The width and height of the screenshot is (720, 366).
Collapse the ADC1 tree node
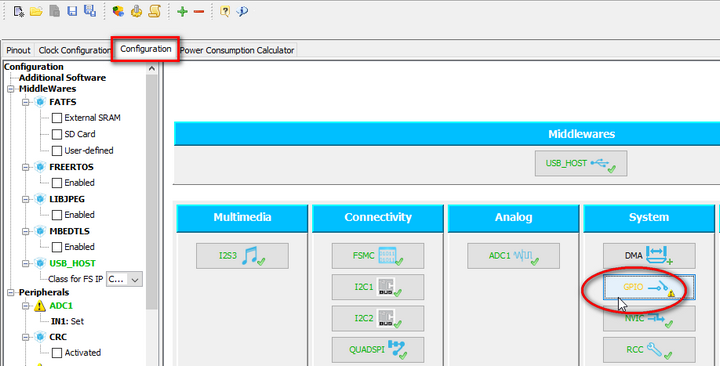pos(26,306)
